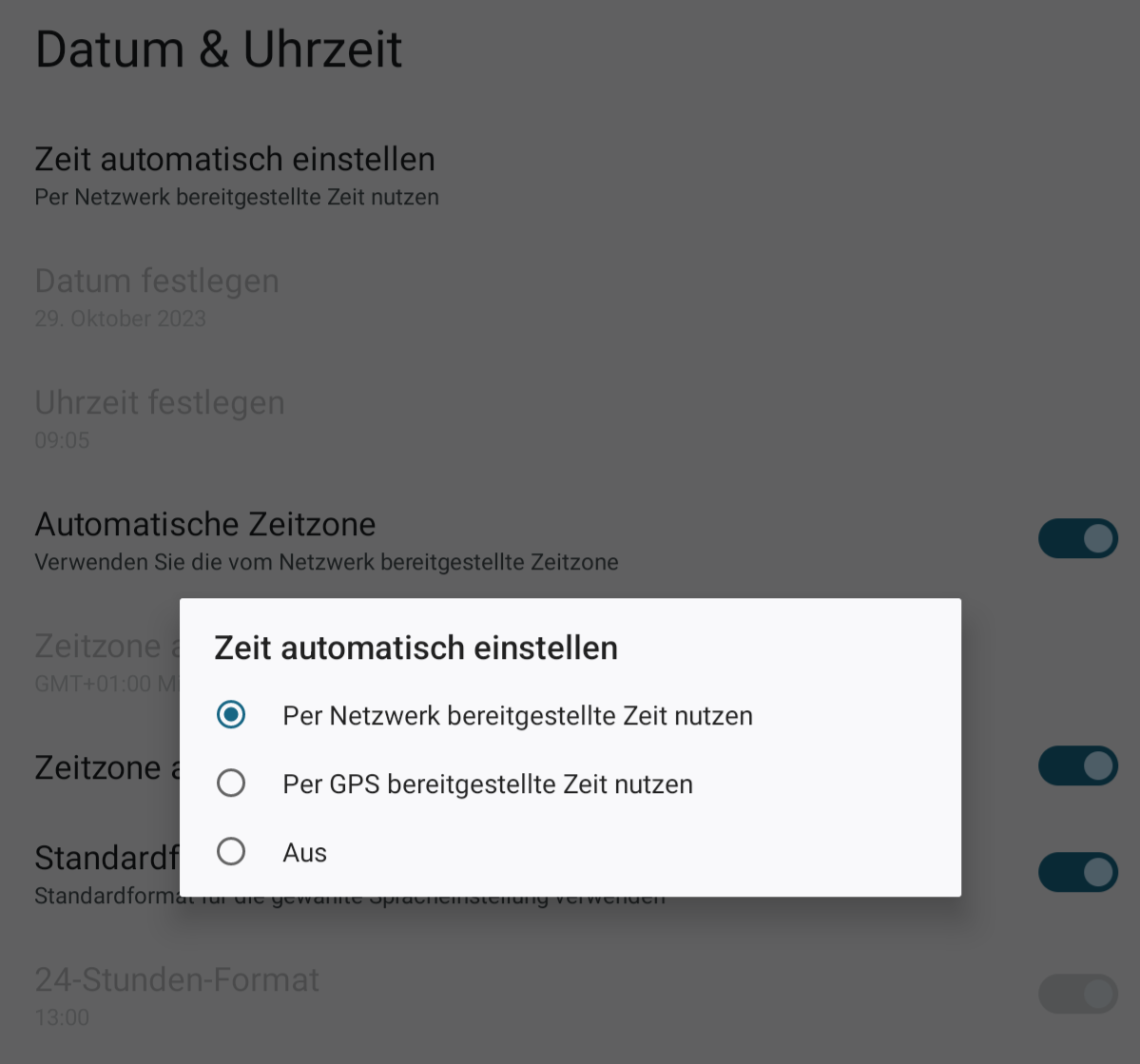Toggle the Standardformat switch
The width and height of the screenshot is (1140, 1064).
tap(1077, 873)
